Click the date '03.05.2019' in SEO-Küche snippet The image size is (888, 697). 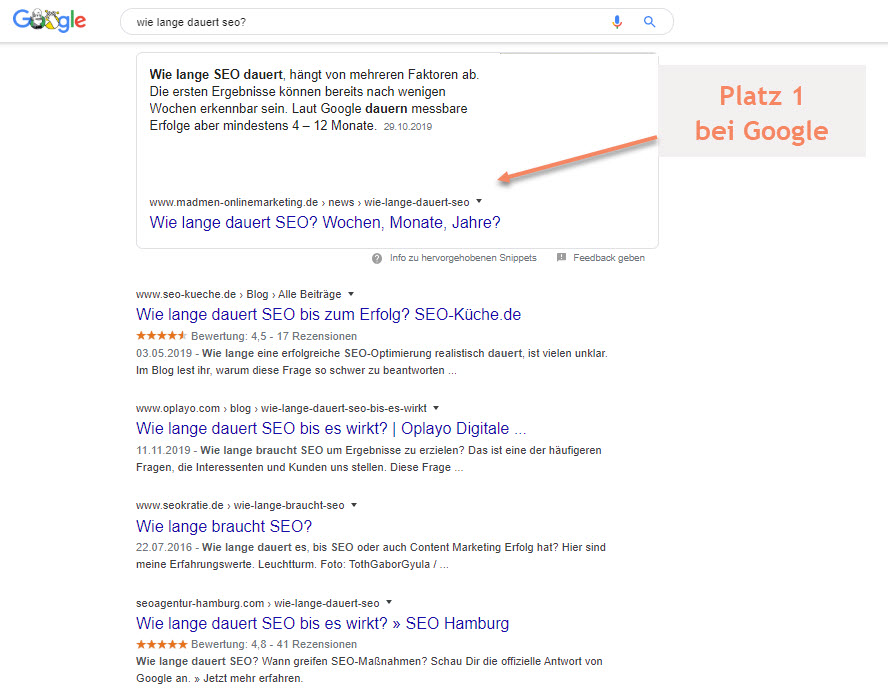pos(164,353)
